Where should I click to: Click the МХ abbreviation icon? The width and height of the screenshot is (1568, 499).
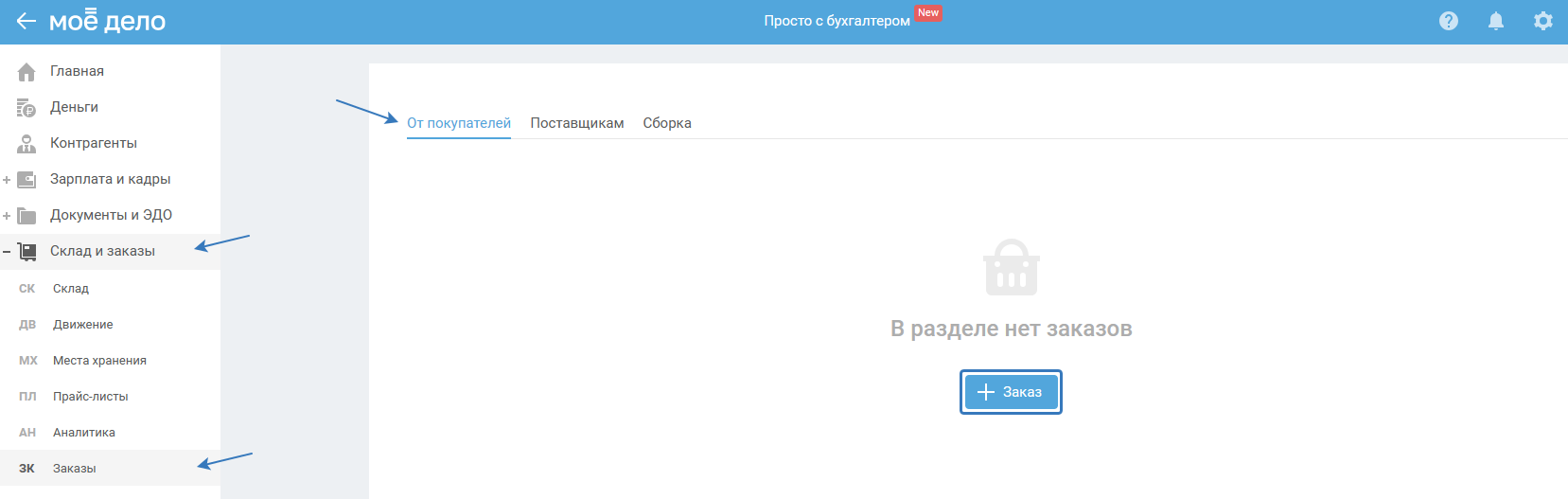tap(28, 361)
